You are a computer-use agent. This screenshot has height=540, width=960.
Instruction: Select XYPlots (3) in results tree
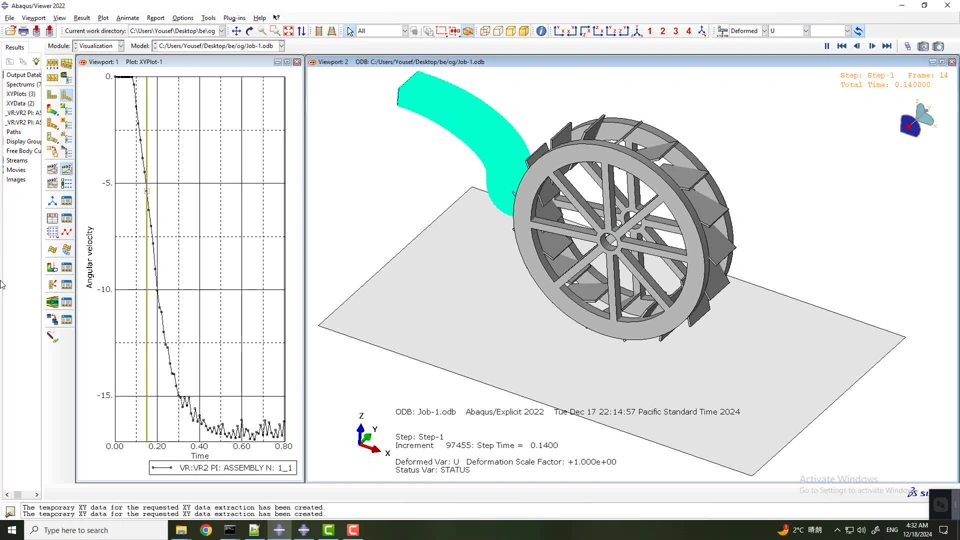20,94
